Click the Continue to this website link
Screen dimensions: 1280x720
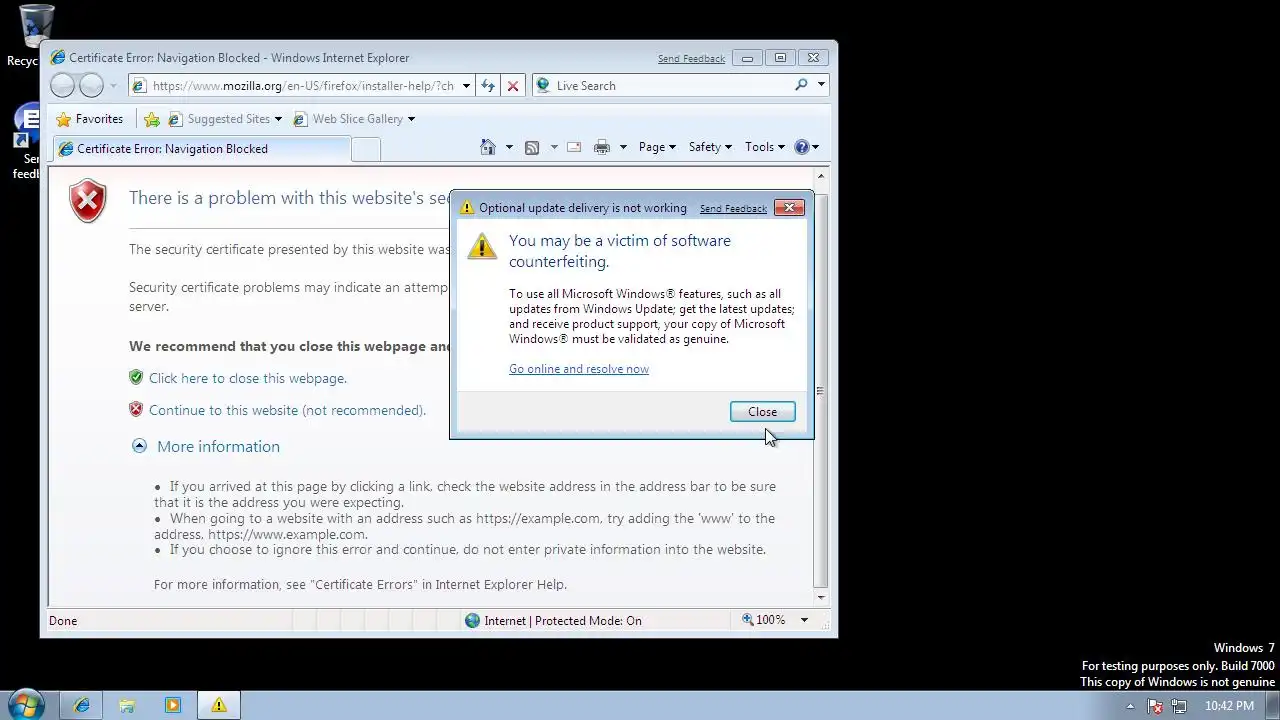tap(287, 410)
